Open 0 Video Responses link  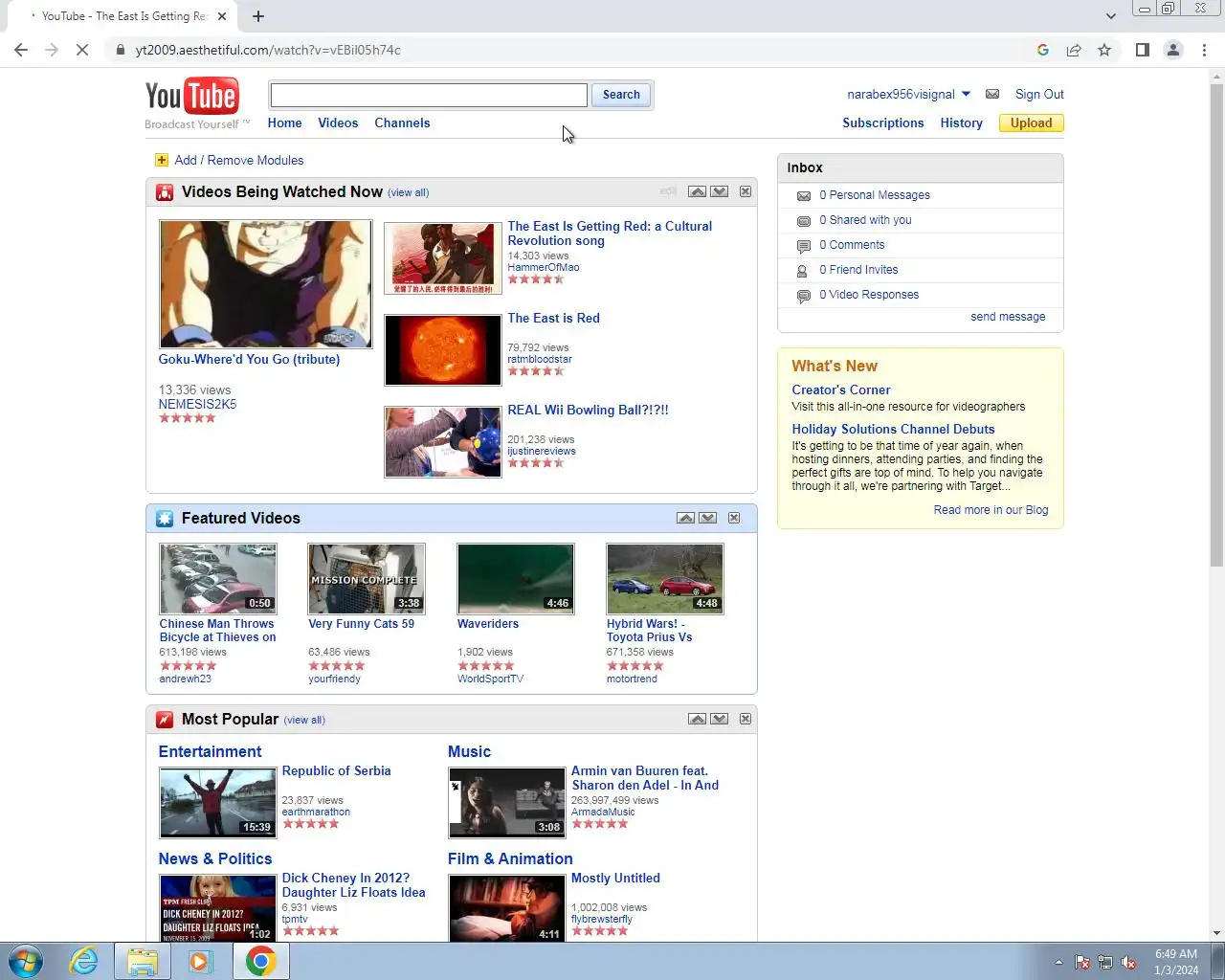click(869, 295)
